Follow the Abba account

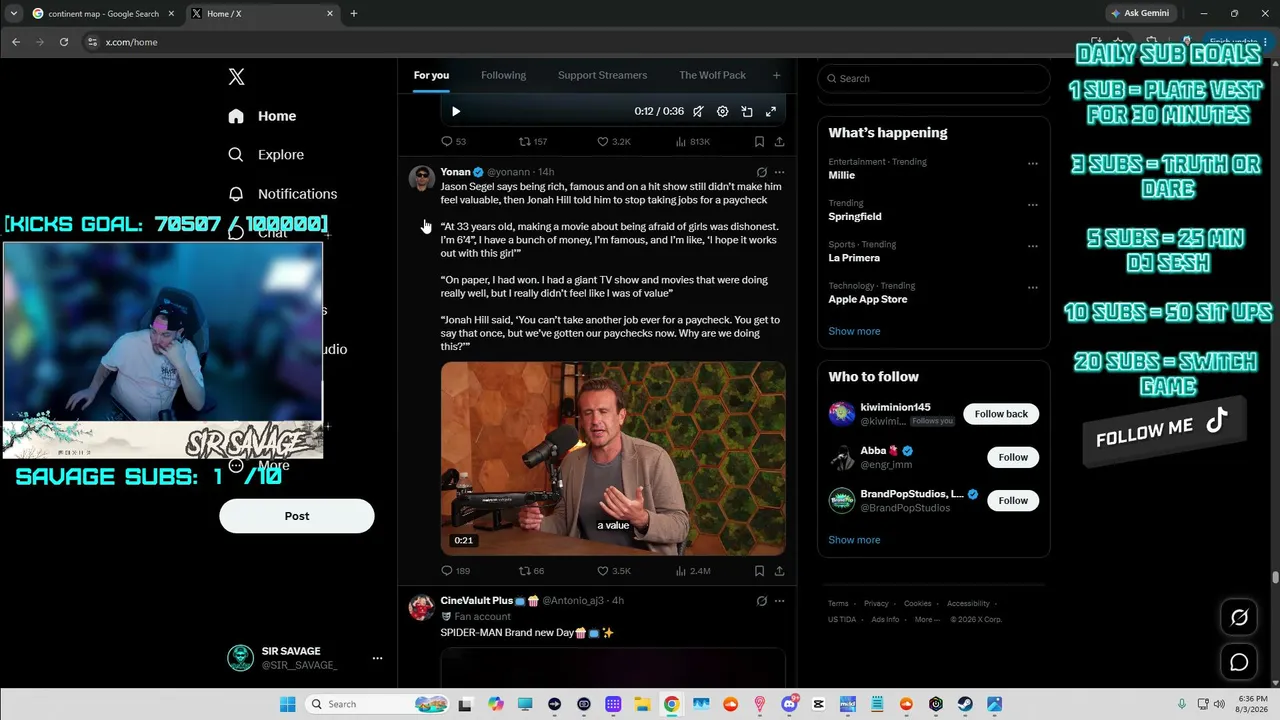pos(1013,457)
